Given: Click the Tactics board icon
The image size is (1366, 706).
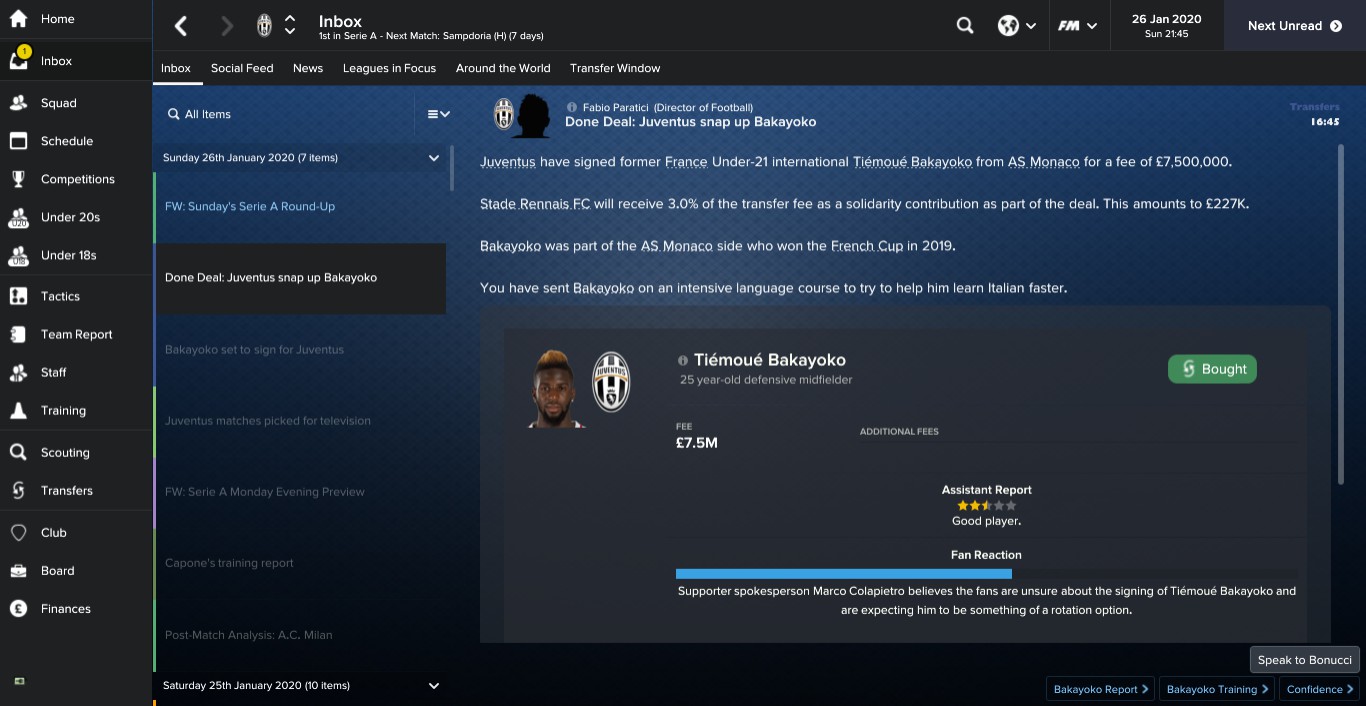Looking at the screenshot, I should point(18,296).
